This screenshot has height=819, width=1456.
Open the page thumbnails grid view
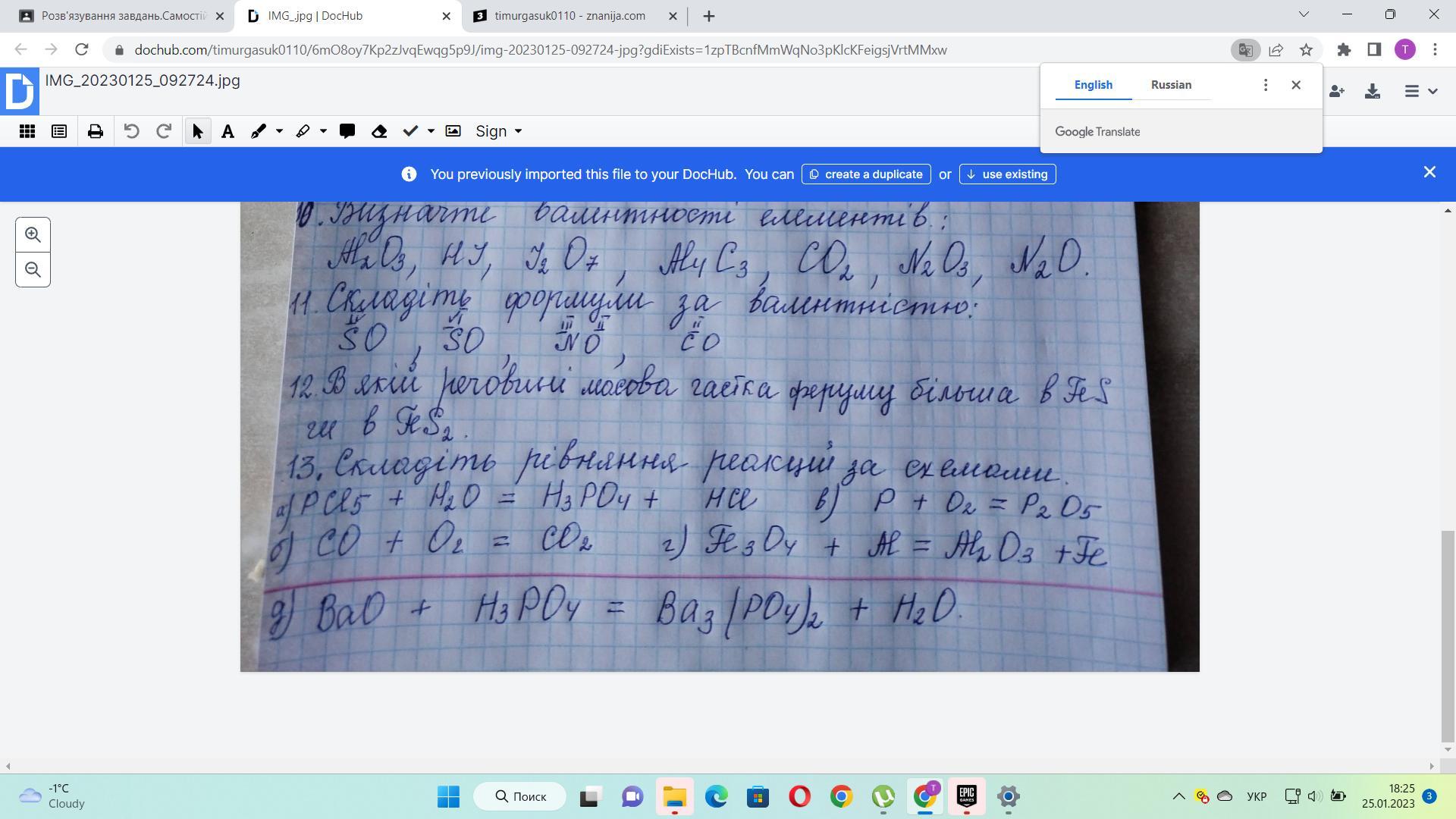[x=27, y=131]
